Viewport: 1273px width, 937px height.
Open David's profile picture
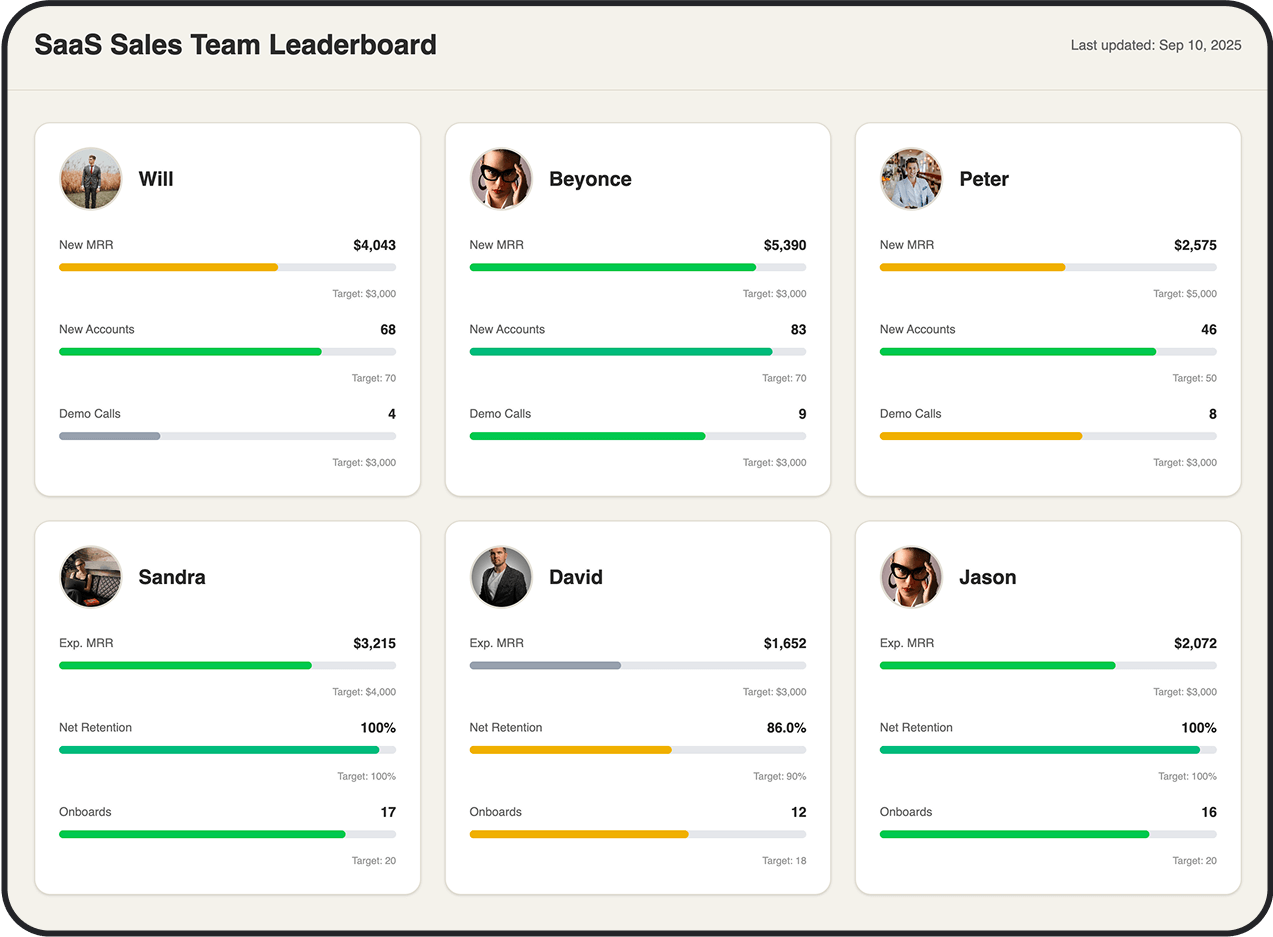501,577
